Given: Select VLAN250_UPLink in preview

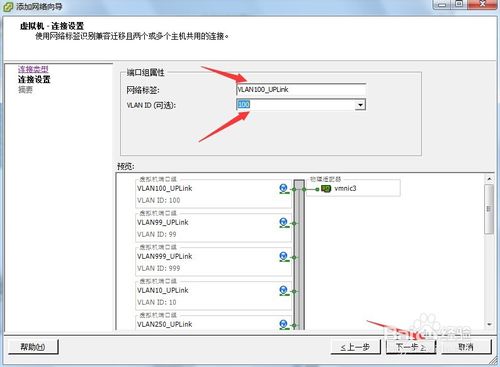Looking at the screenshot, I should click(165, 324).
